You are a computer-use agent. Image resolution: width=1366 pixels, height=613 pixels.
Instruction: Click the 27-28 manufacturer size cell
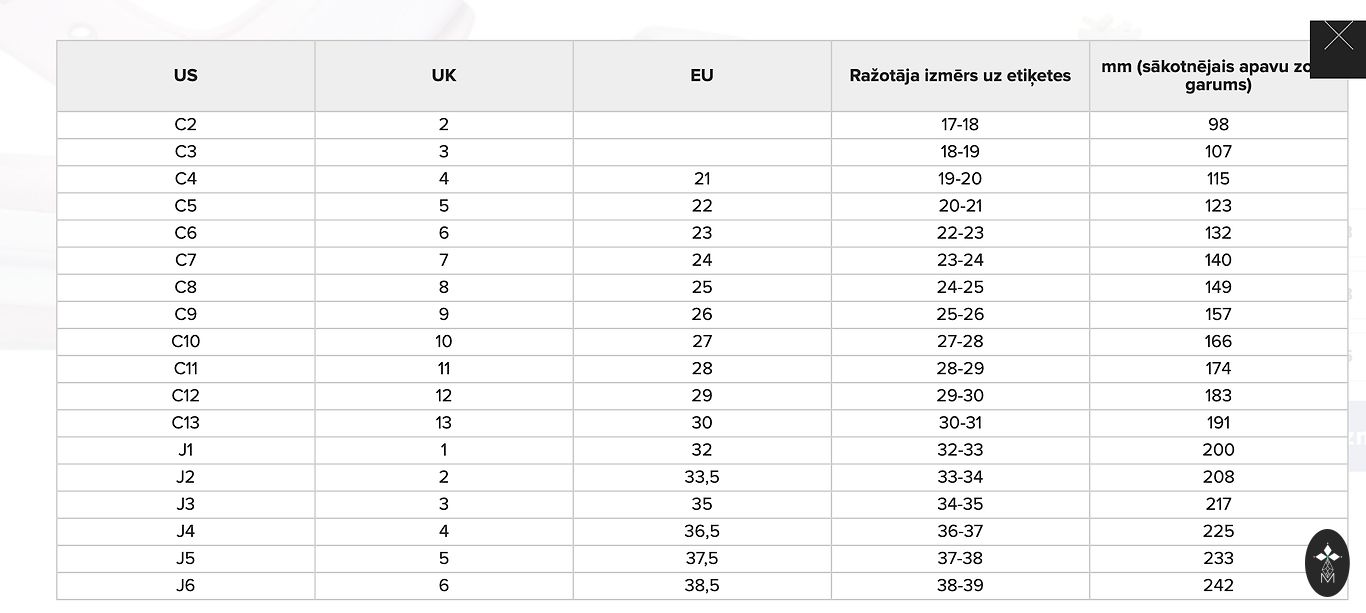pyautogui.click(x=960, y=342)
